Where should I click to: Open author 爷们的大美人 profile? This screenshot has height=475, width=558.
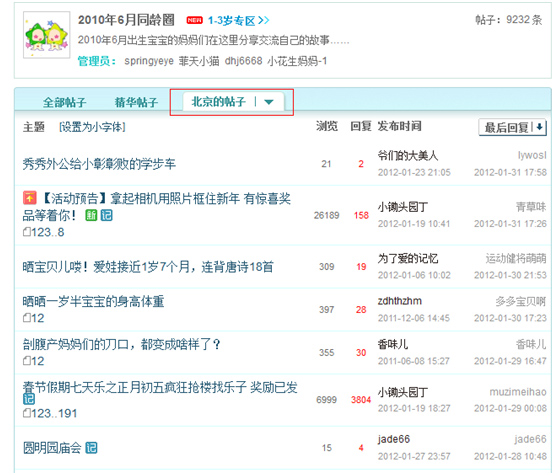coord(408,155)
